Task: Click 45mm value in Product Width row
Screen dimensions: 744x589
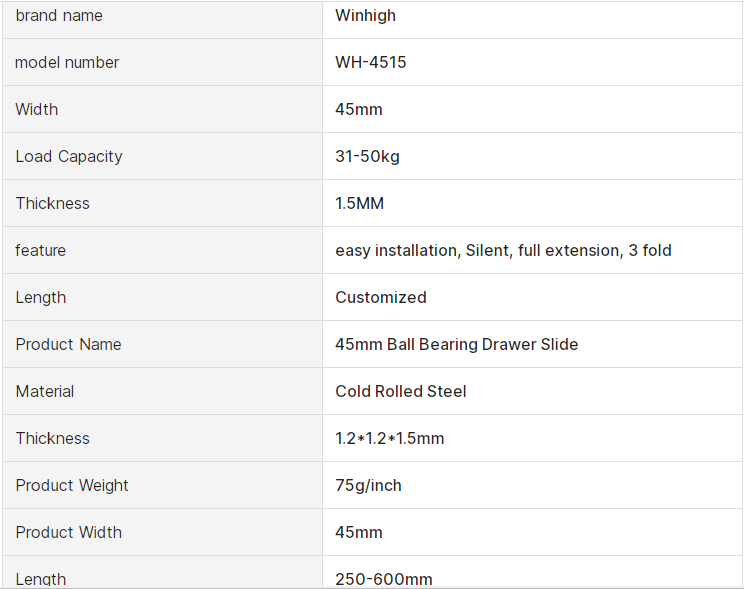Action: point(359,533)
